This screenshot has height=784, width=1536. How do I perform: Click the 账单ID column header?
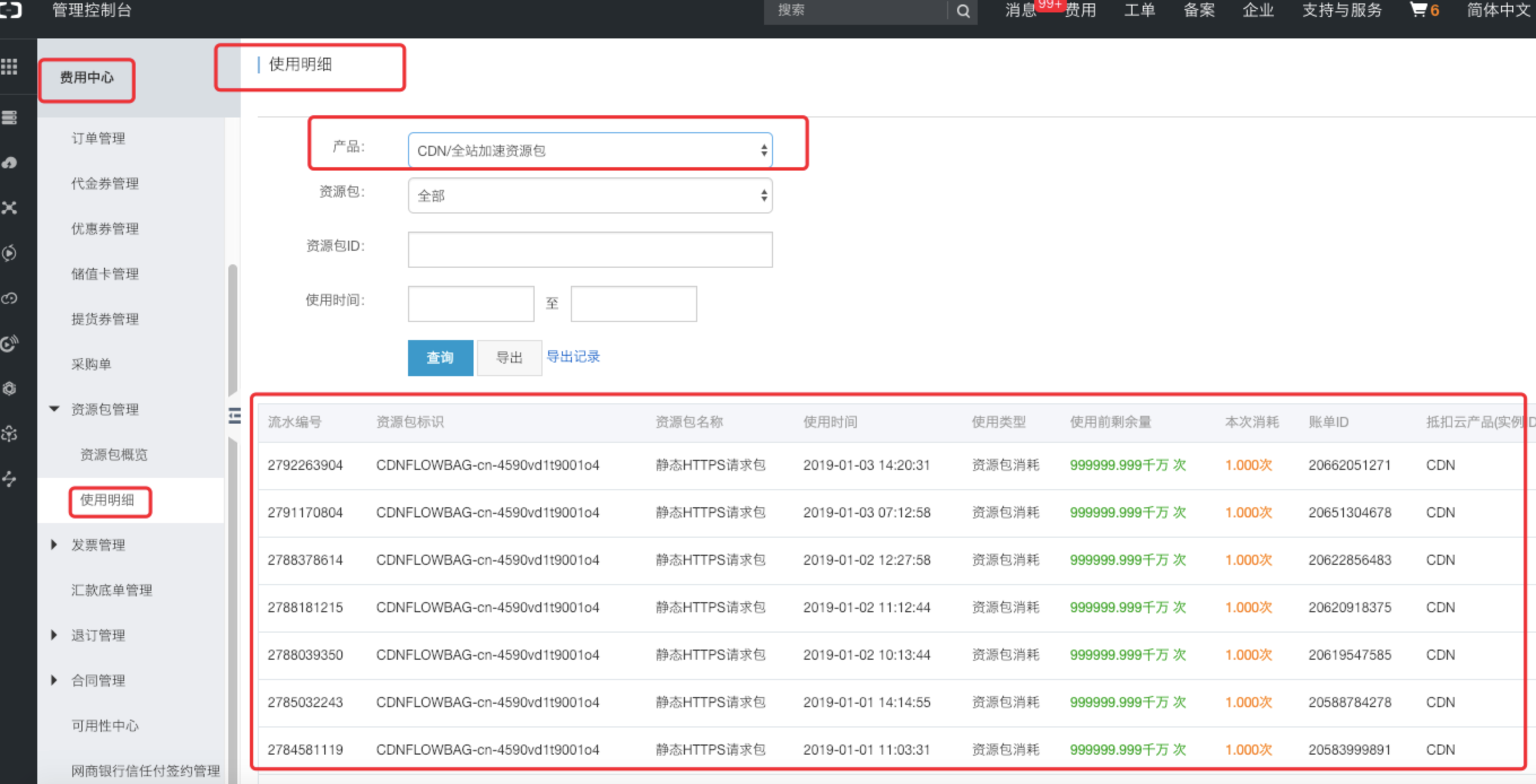click(x=1329, y=422)
